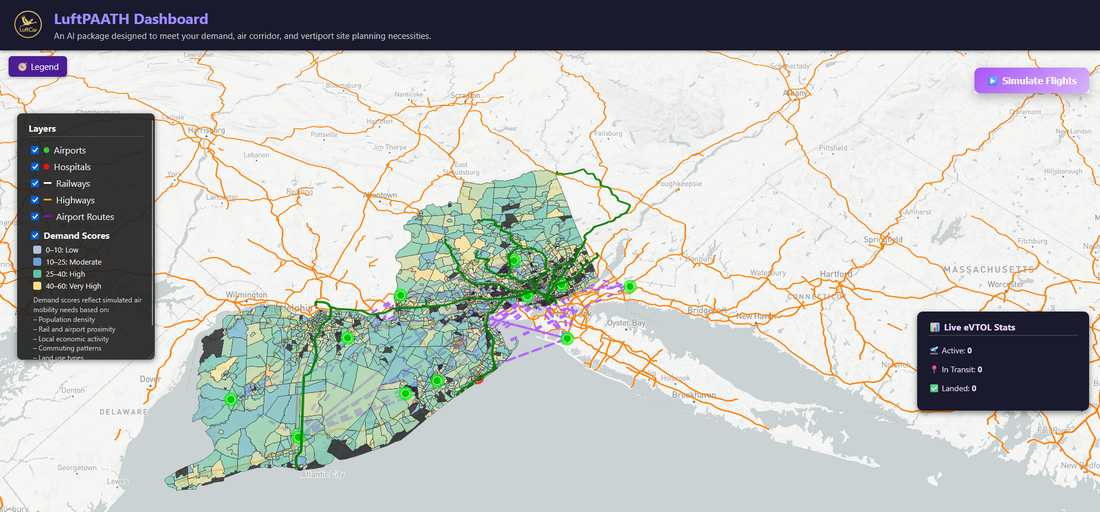Disable the Hospitals layer checkbox
The height and width of the screenshot is (512, 1100).
[35, 167]
